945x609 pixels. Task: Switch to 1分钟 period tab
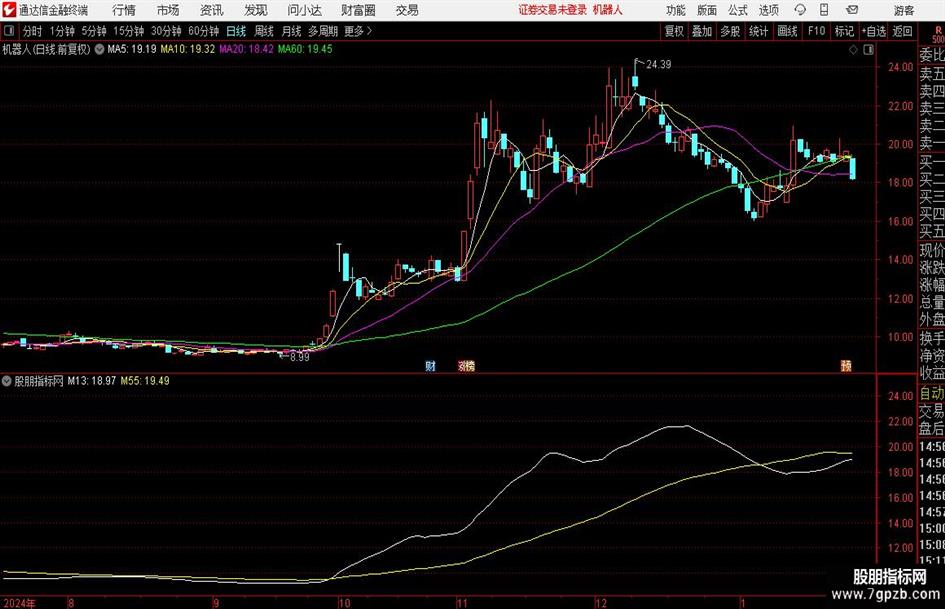(x=62, y=31)
